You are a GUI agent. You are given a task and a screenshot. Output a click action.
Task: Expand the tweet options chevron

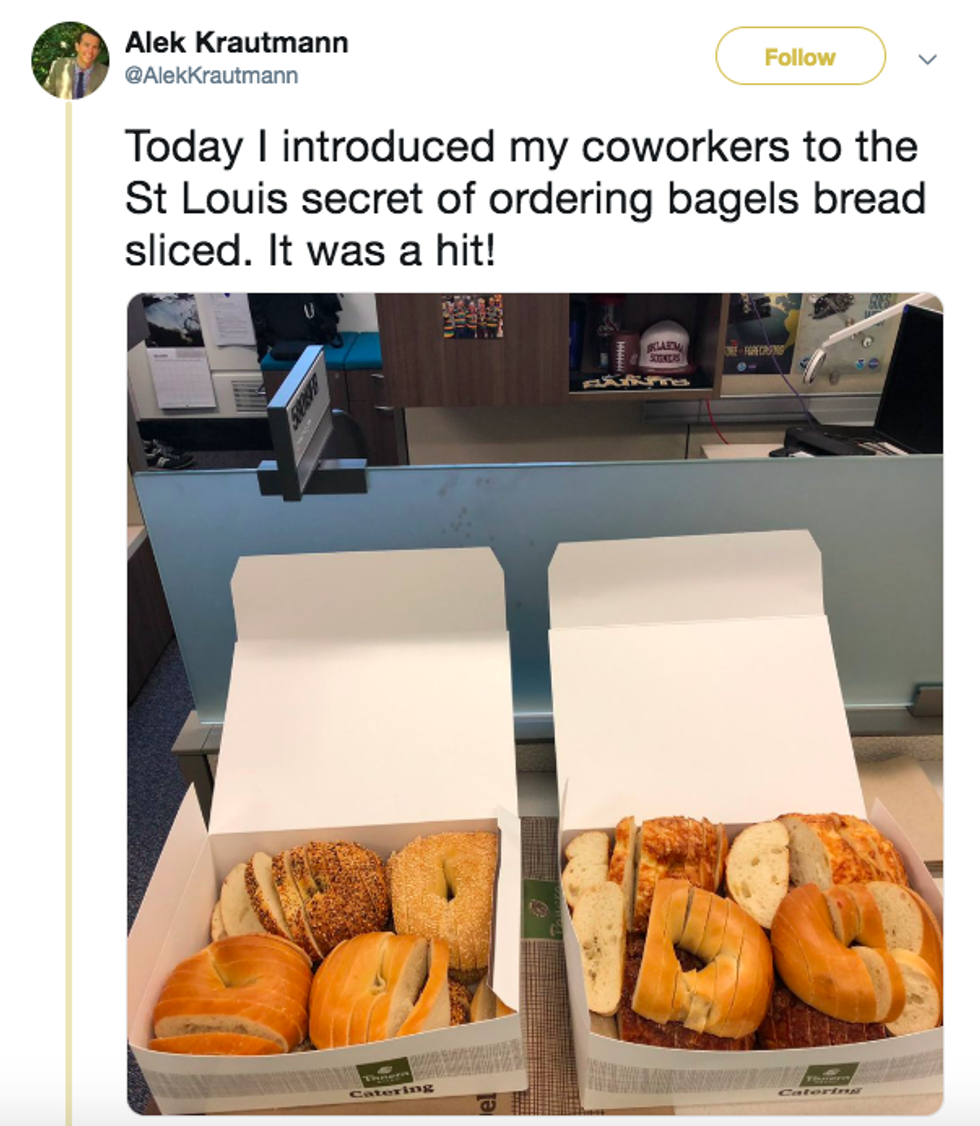928,59
